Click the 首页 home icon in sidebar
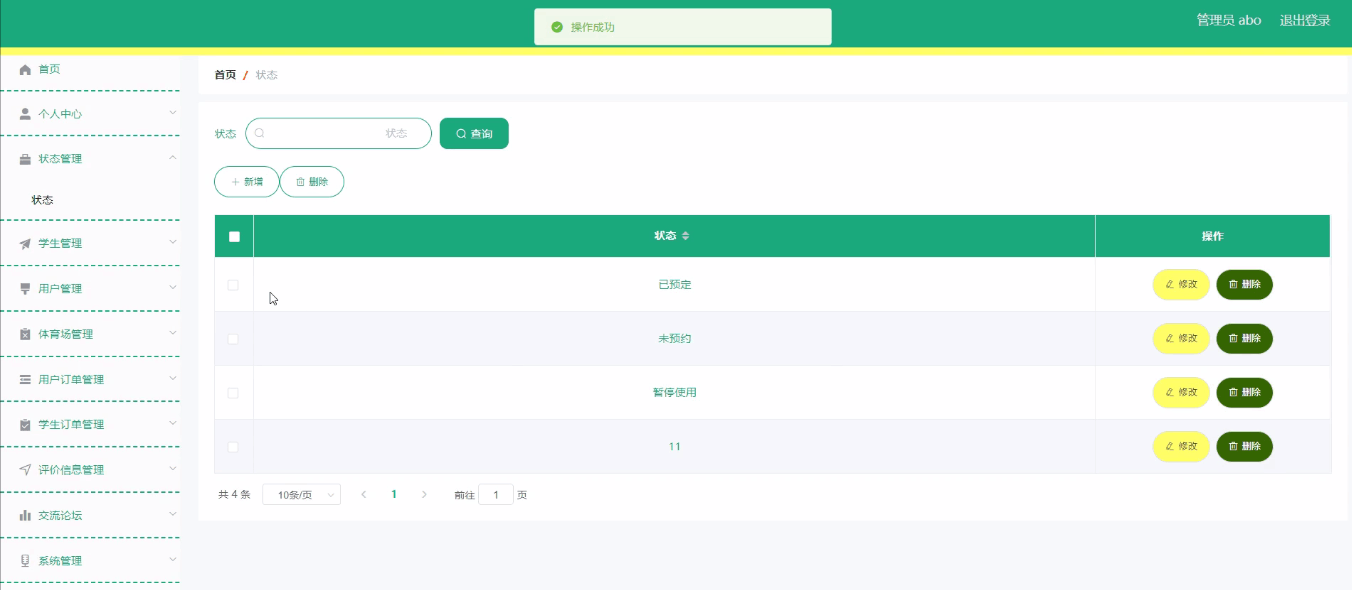Screen dimensions: 1352x590 click(x=24, y=69)
